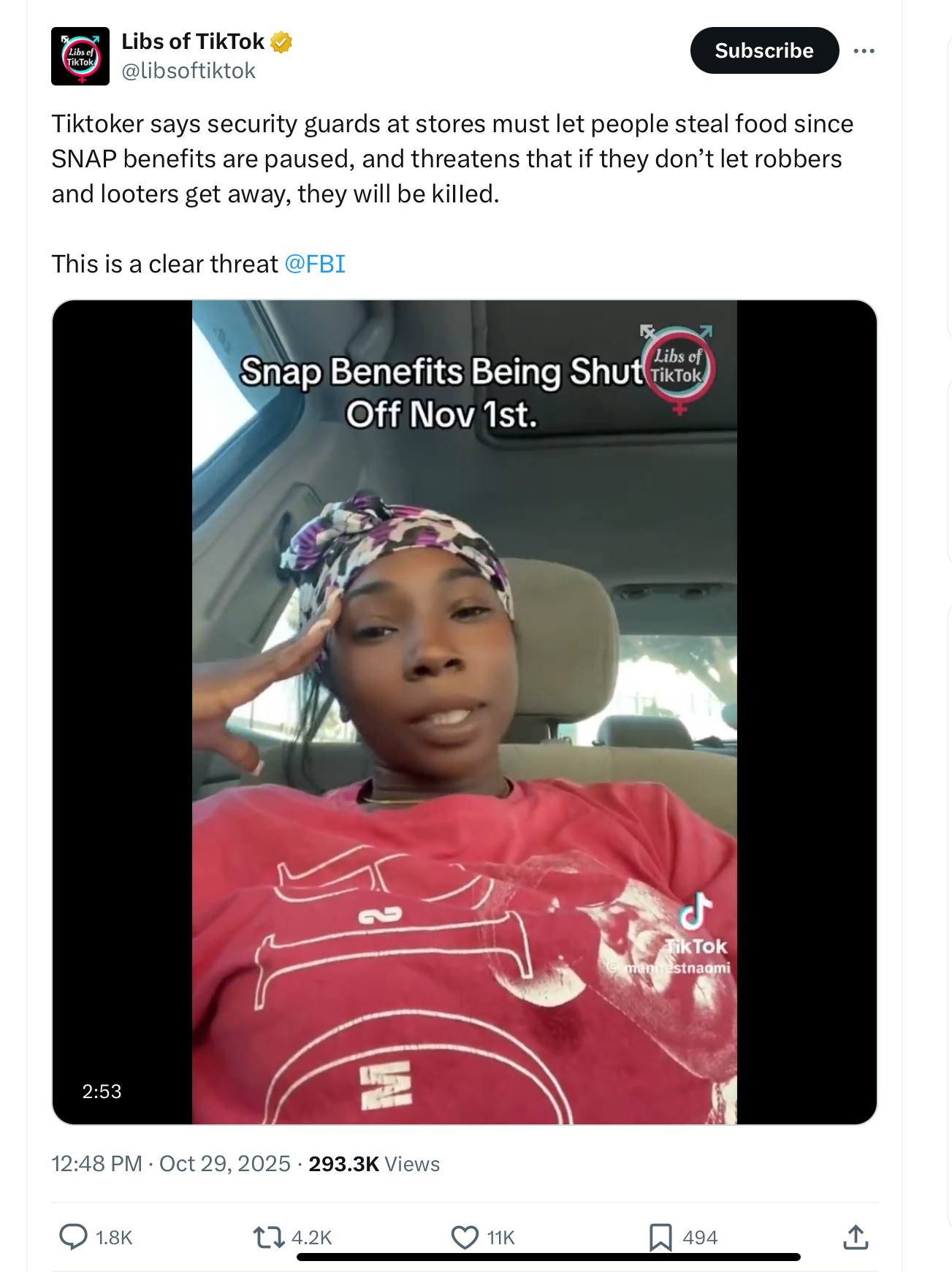Repost the tweet using the retweet icon
952x1272 pixels.
pyautogui.click(x=268, y=1237)
